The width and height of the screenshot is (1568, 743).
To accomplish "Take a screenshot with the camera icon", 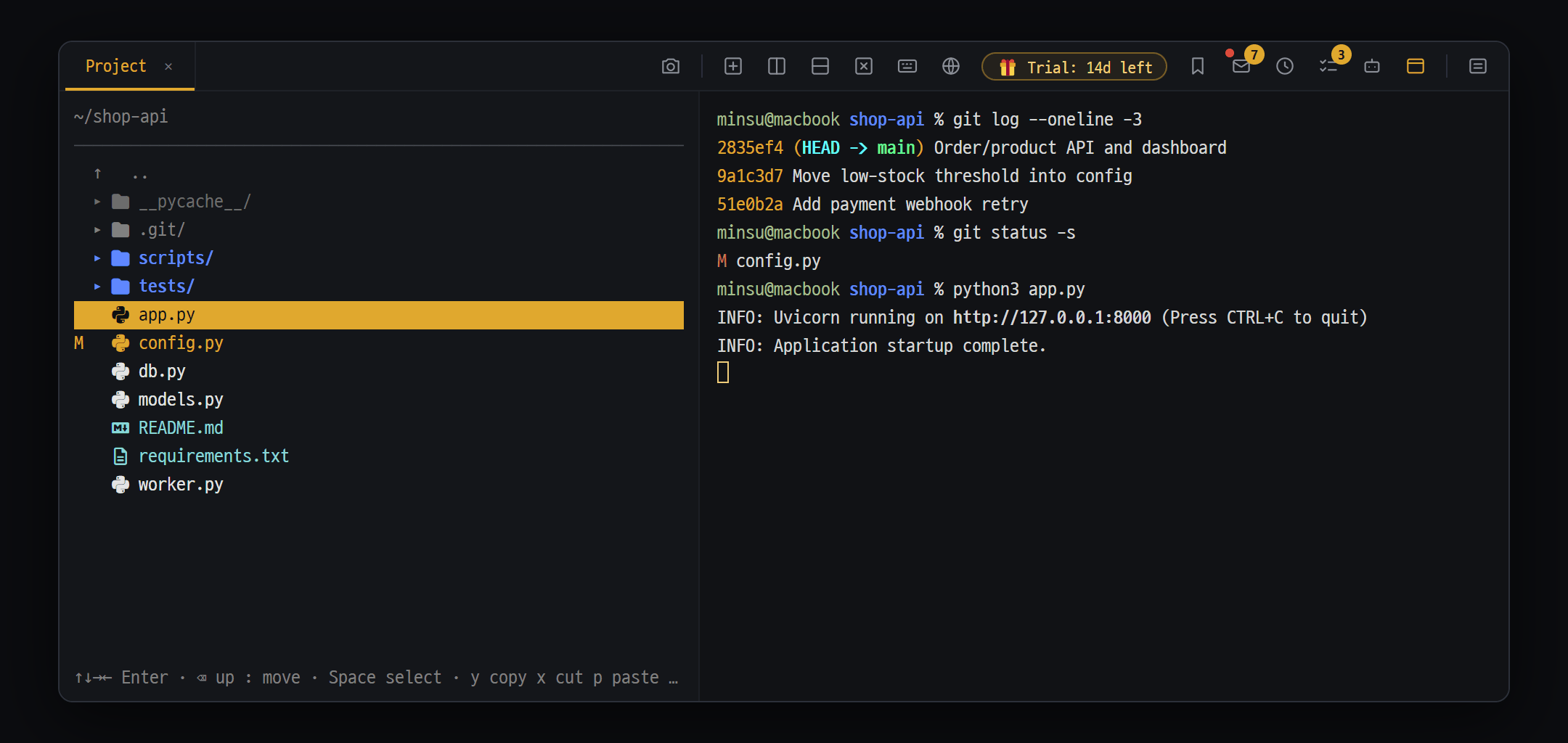I will 671,67.
